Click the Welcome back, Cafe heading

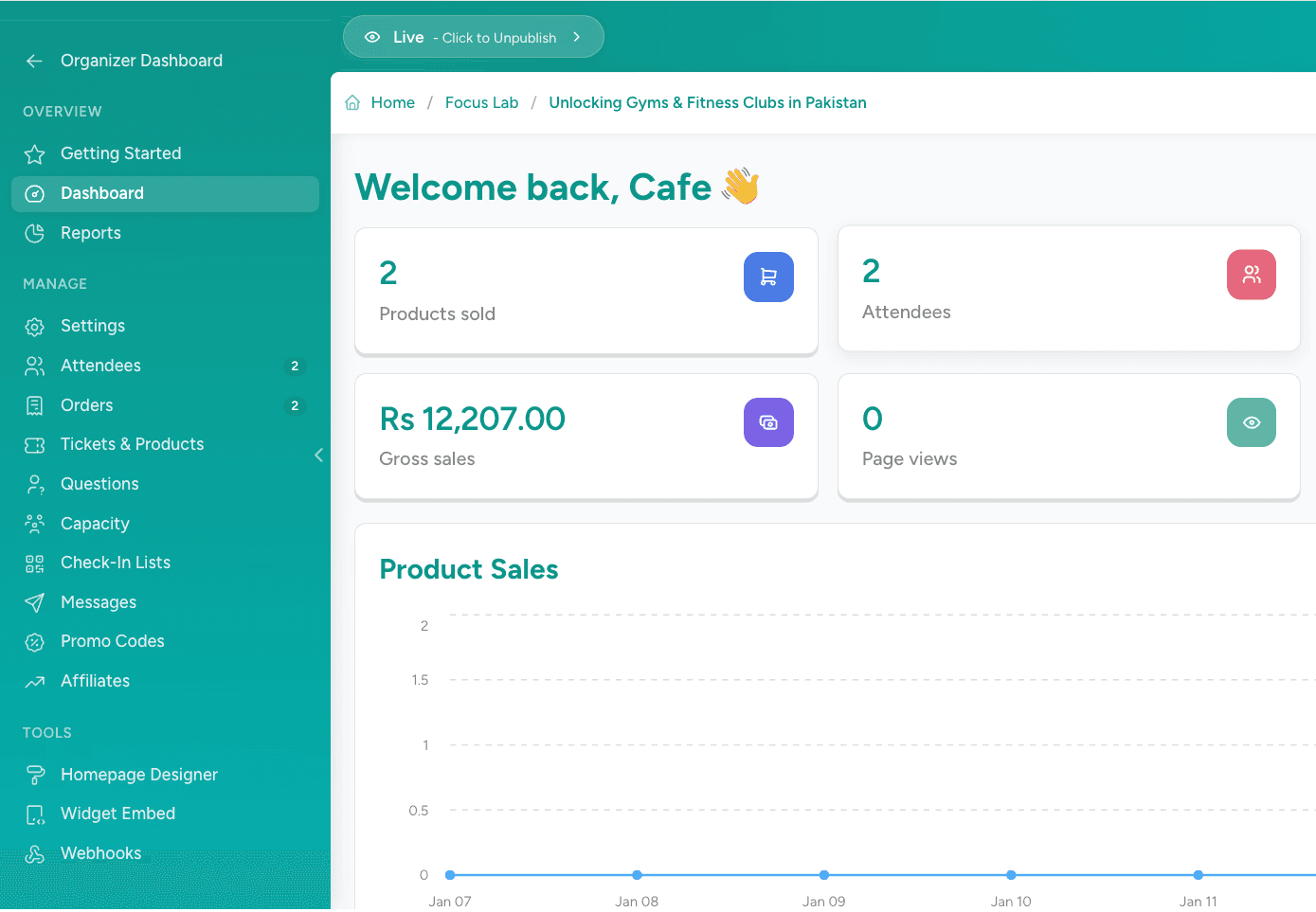(x=557, y=187)
